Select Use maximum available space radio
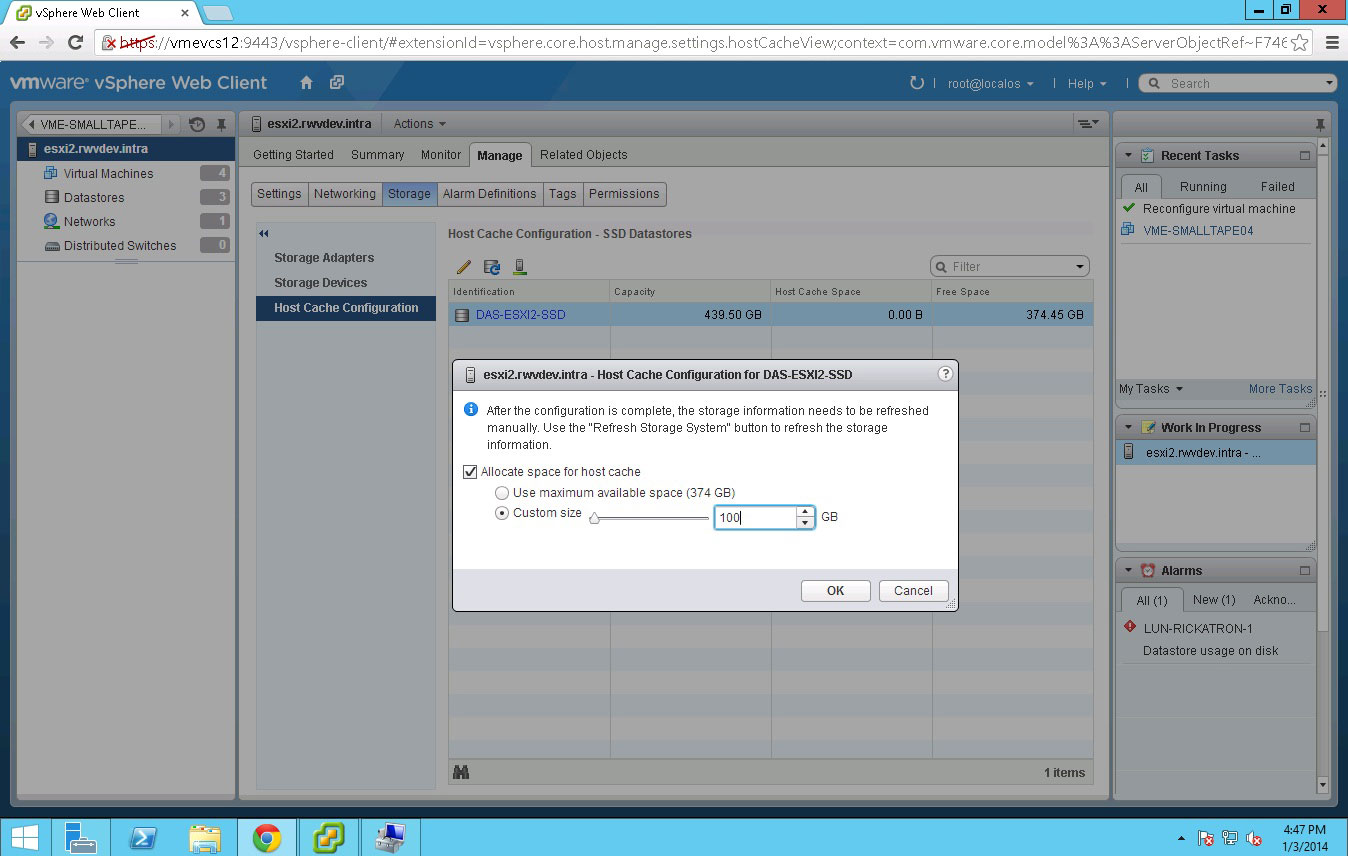The width and height of the screenshot is (1348, 856). pos(502,493)
